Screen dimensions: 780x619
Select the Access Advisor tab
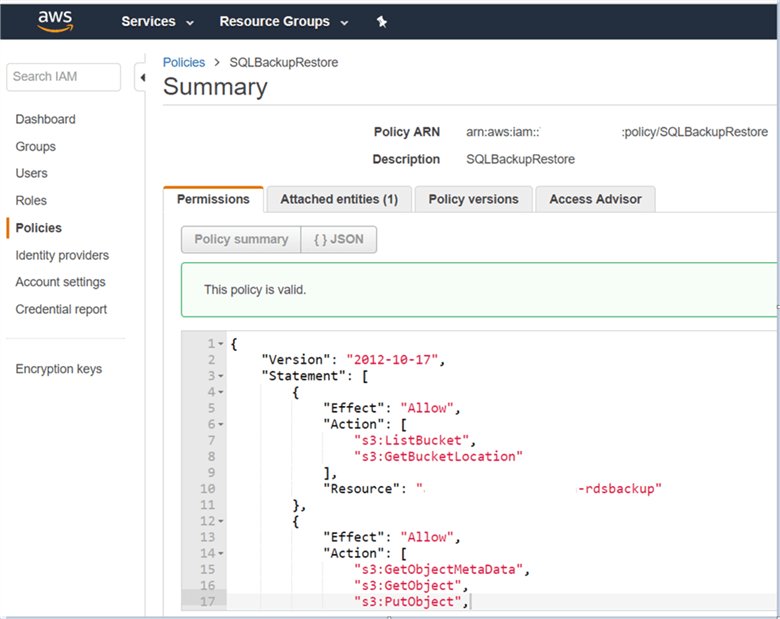[x=595, y=199]
